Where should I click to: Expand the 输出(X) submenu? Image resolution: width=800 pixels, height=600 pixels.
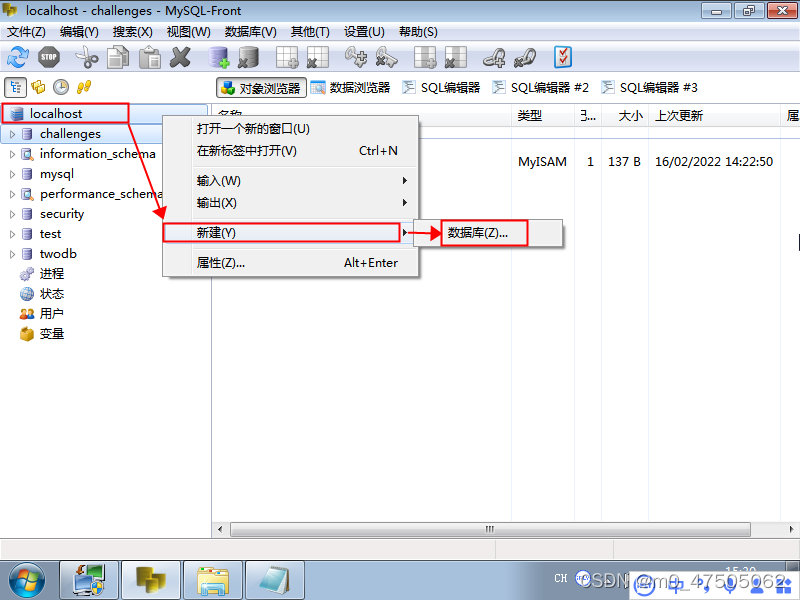coord(291,203)
